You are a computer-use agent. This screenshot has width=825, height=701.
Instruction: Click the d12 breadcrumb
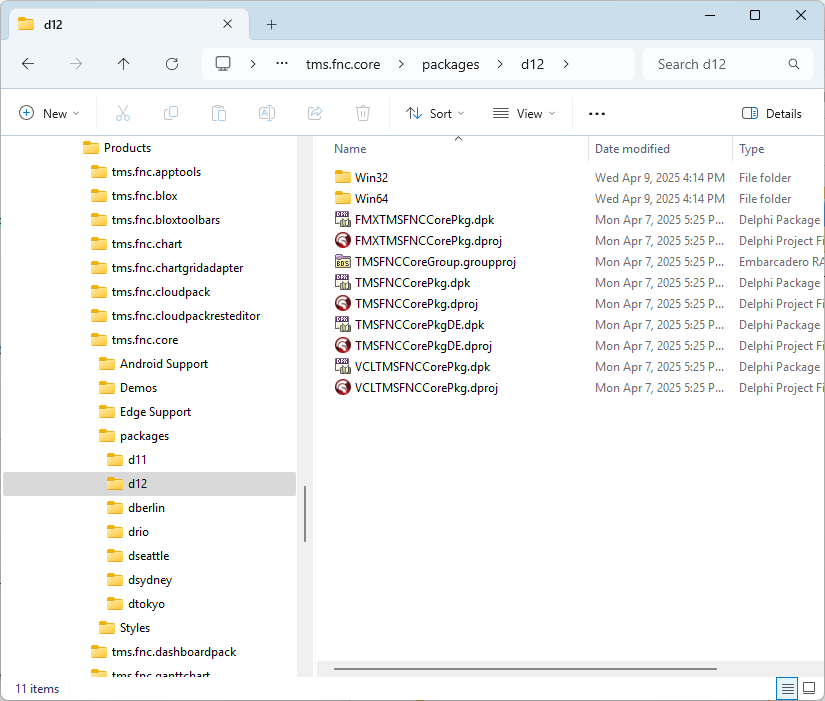click(532, 64)
